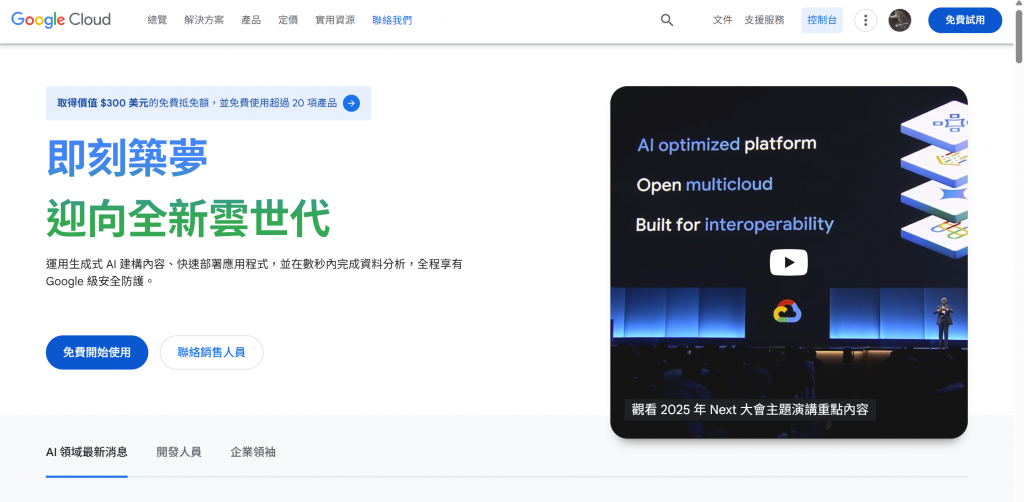Open the $300 美元 free credit banner
Screen dimensions: 1024x502
[208, 103]
